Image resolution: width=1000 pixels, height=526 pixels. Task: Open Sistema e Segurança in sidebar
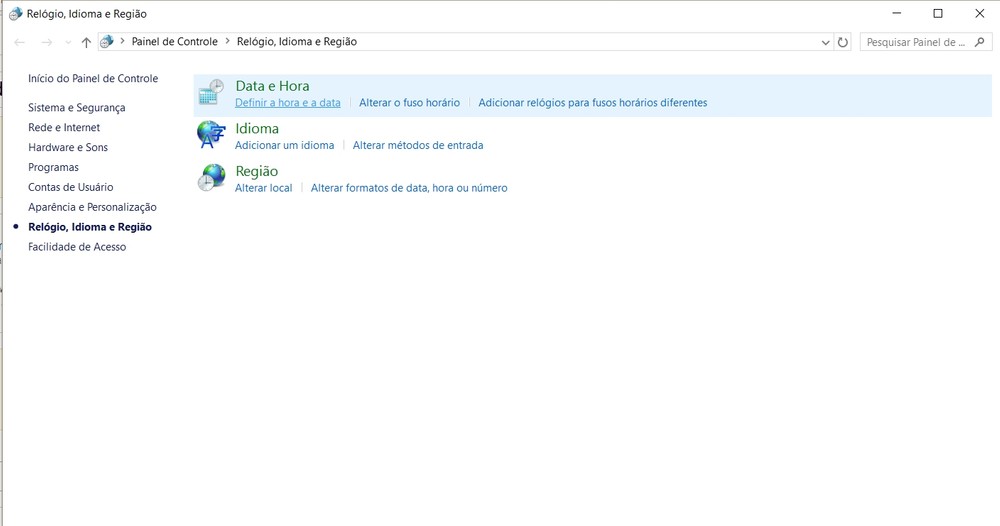point(77,108)
